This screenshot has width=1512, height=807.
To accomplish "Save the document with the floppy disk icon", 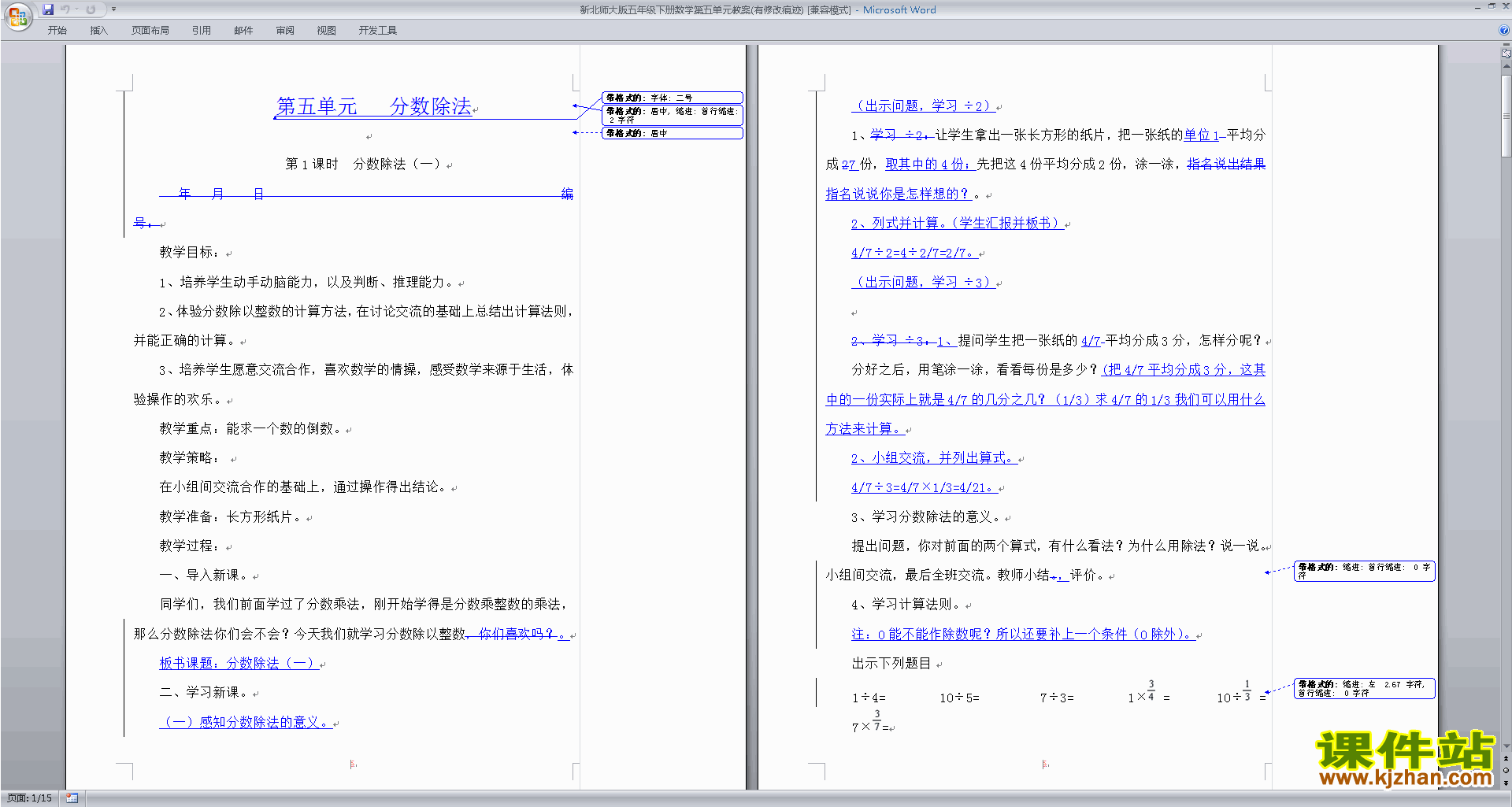I will point(48,9).
